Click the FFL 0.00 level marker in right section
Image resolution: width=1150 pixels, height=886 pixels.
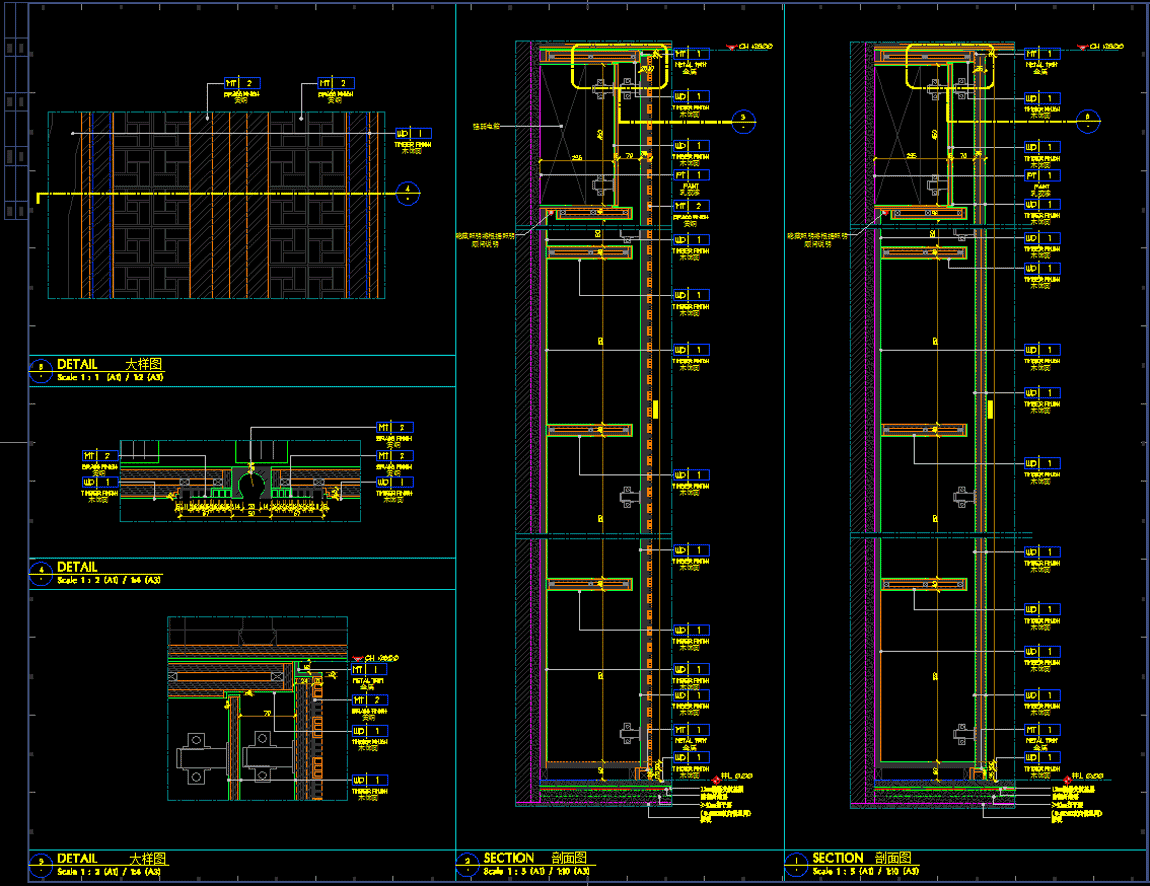(1088, 776)
